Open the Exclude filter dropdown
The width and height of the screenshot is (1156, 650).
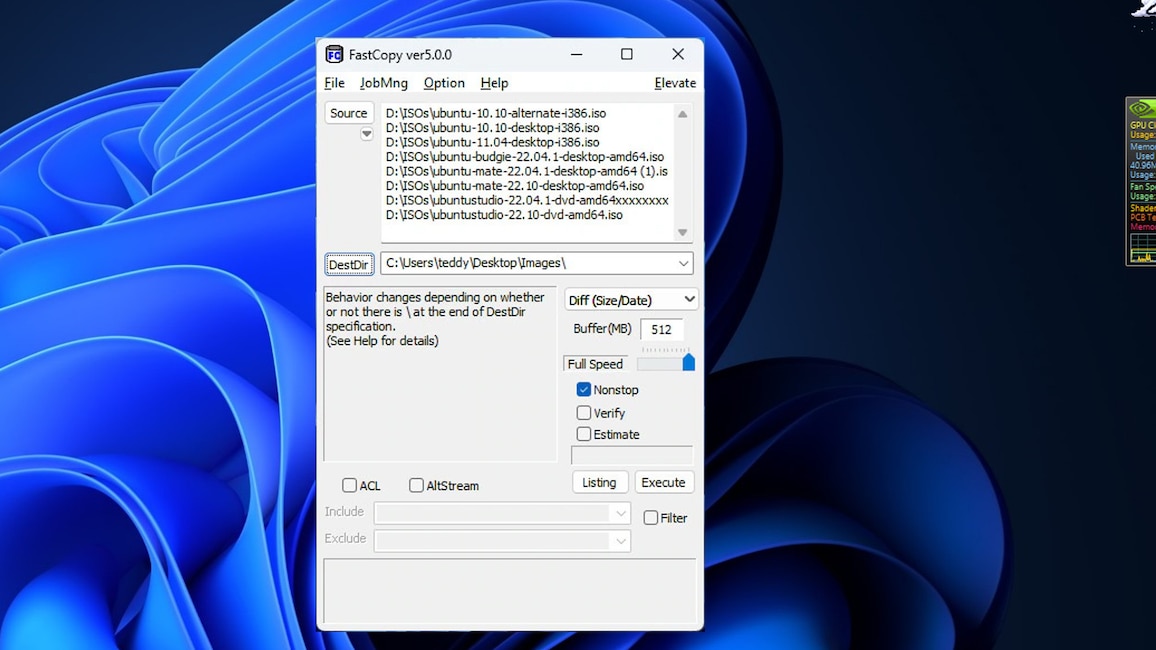tap(621, 541)
